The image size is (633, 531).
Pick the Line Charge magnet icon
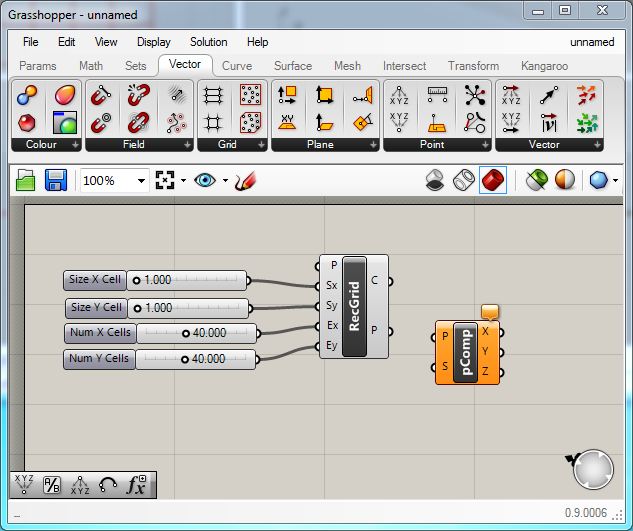[x=101, y=95]
